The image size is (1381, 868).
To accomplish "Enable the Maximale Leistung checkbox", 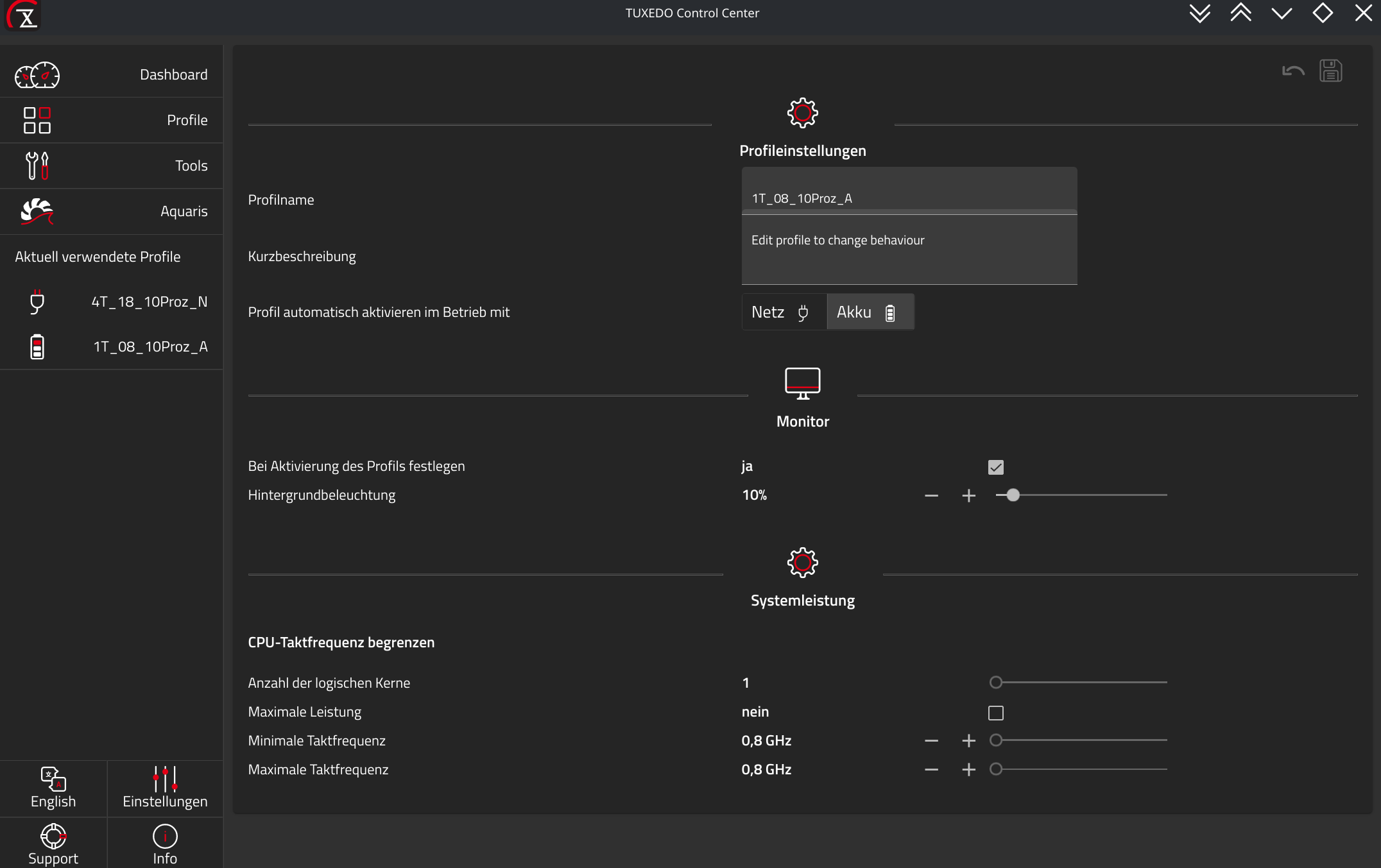I will pyautogui.click(x=995, y=713).
